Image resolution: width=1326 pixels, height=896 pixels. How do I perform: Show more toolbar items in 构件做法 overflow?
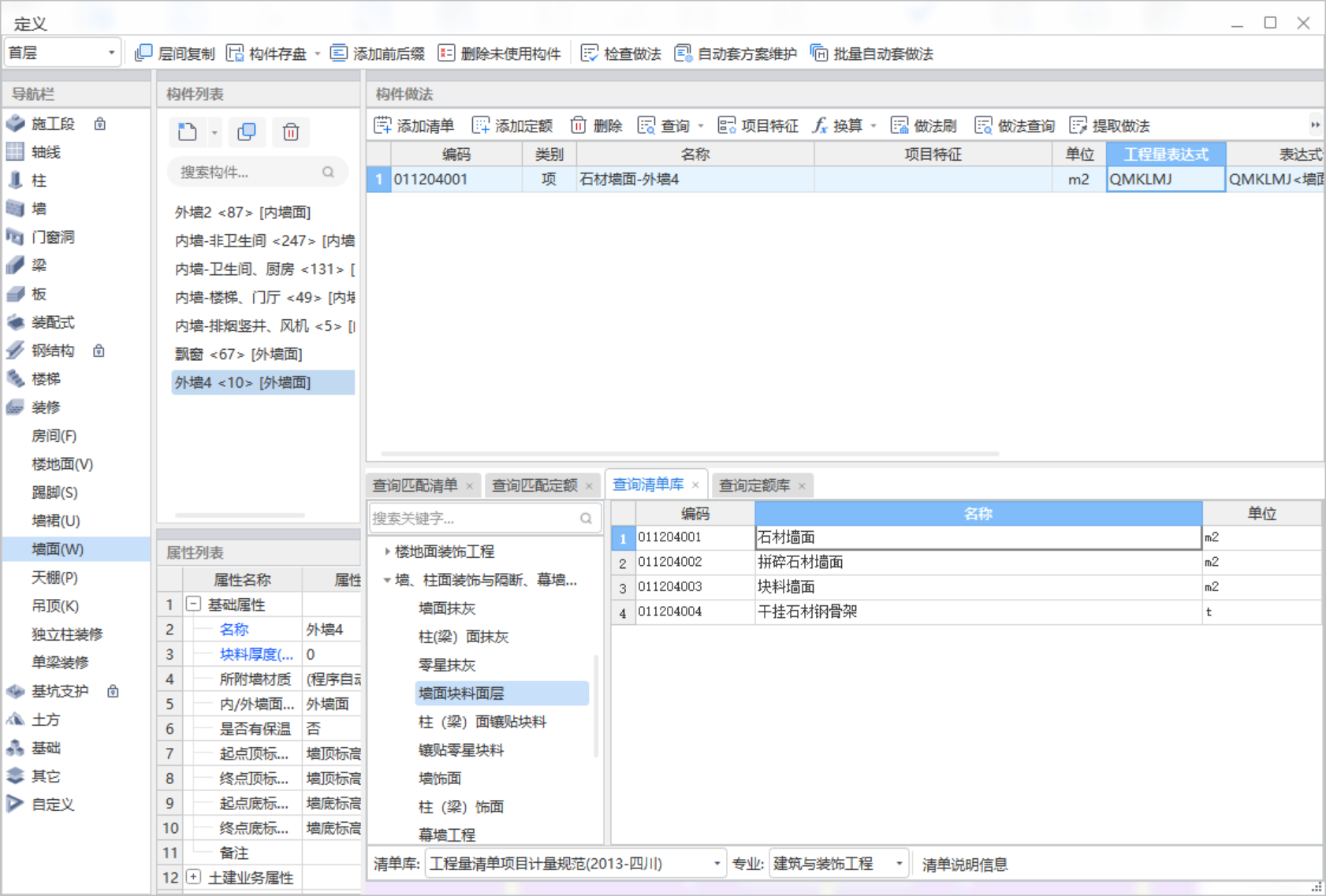point(1315,125)
